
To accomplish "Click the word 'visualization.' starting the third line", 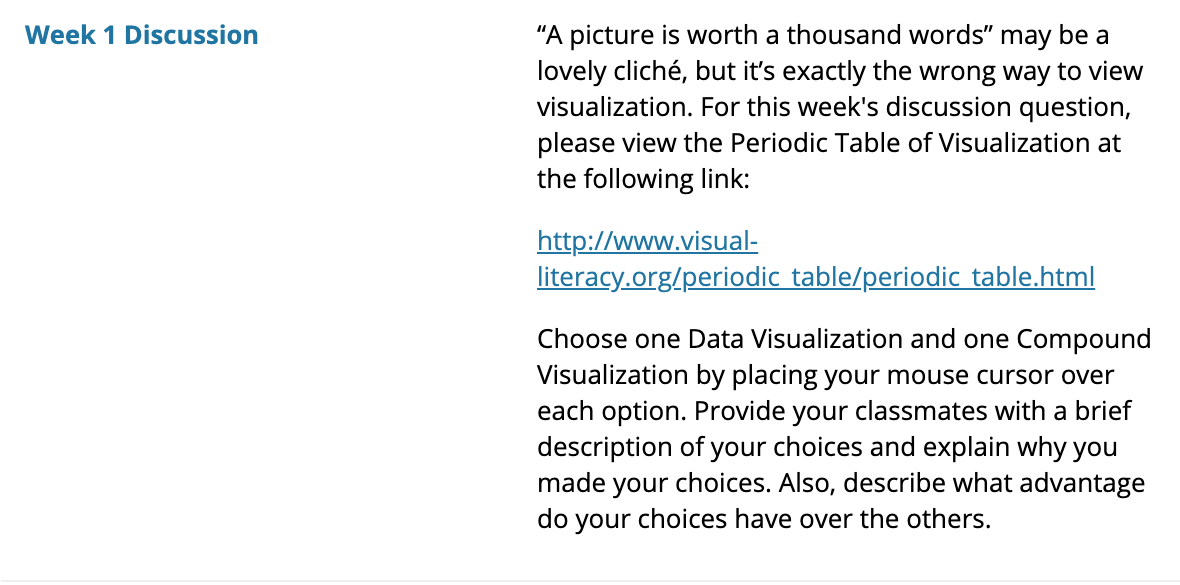I will click(x=614, y=107).
